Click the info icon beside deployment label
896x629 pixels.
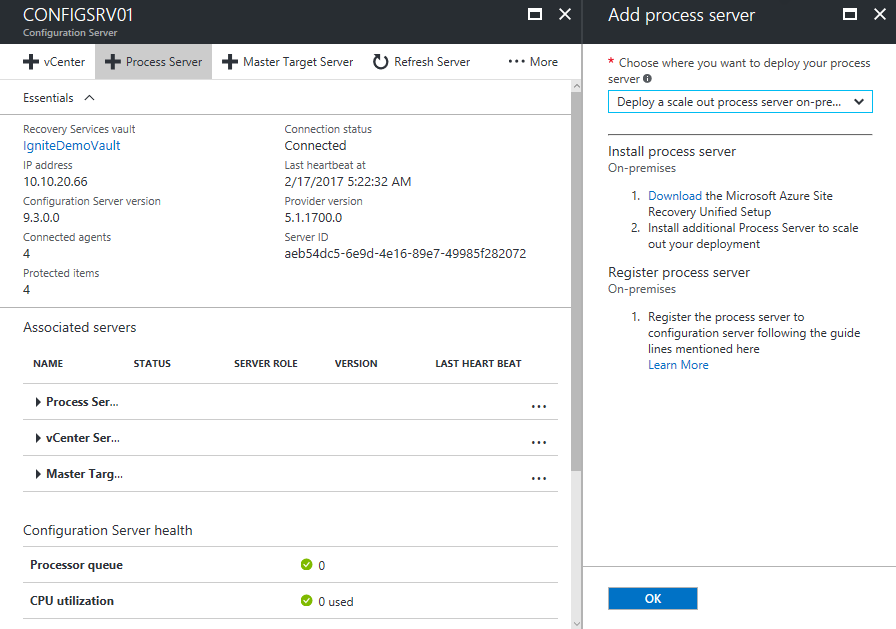click(648, 79)
